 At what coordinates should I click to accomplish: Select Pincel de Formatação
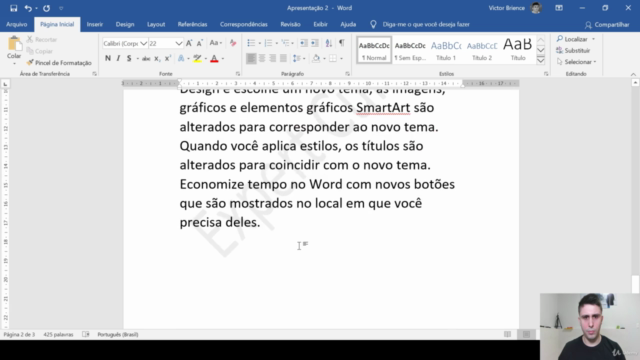pyautogui.click(x=59, y=62)
